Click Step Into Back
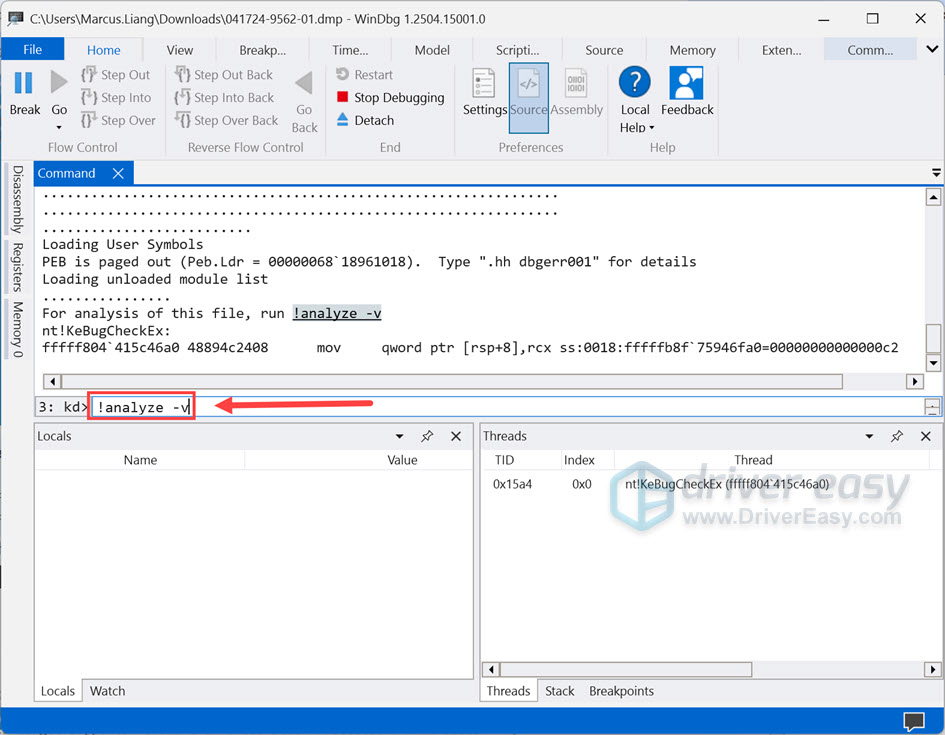Viewport: 945px width, 735px height. (224, 98)
